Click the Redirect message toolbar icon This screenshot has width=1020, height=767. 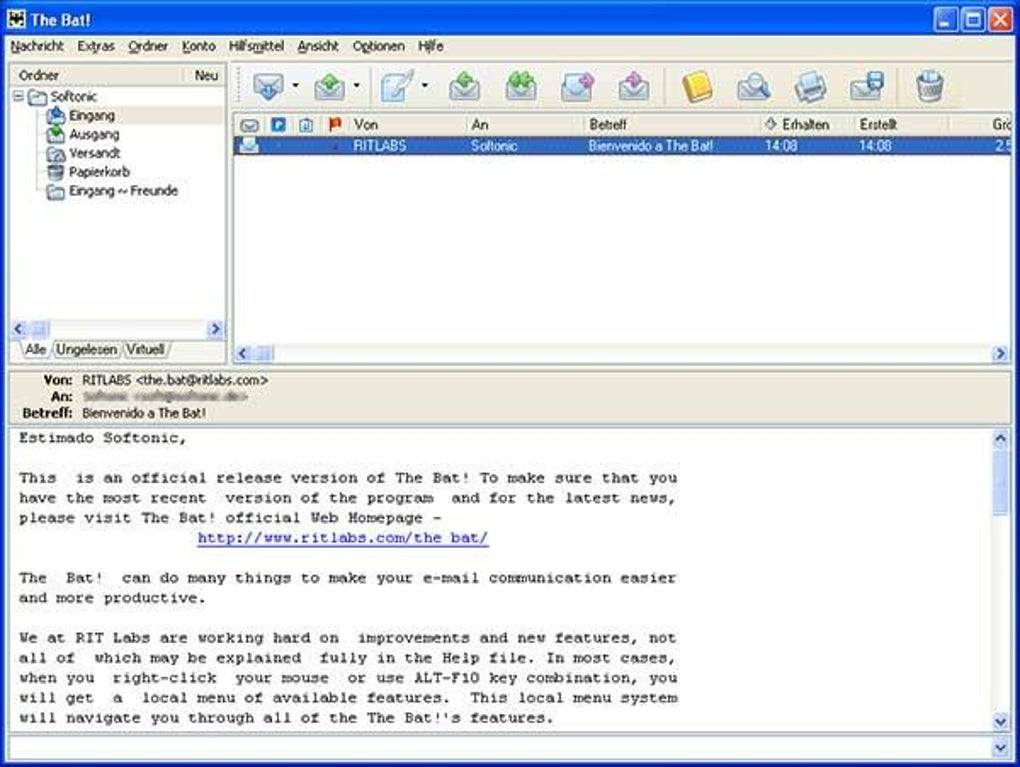pos(634,87)
